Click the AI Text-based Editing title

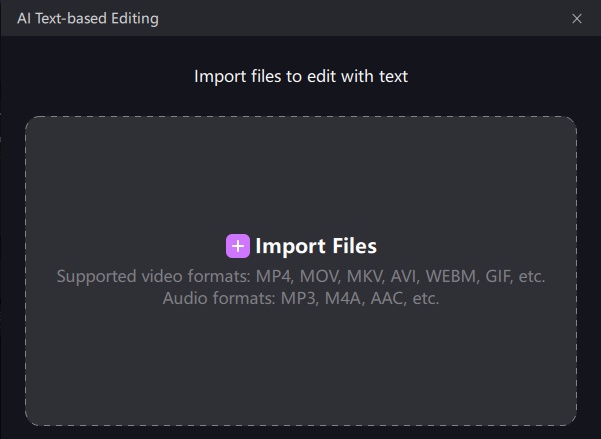point(87,18)
